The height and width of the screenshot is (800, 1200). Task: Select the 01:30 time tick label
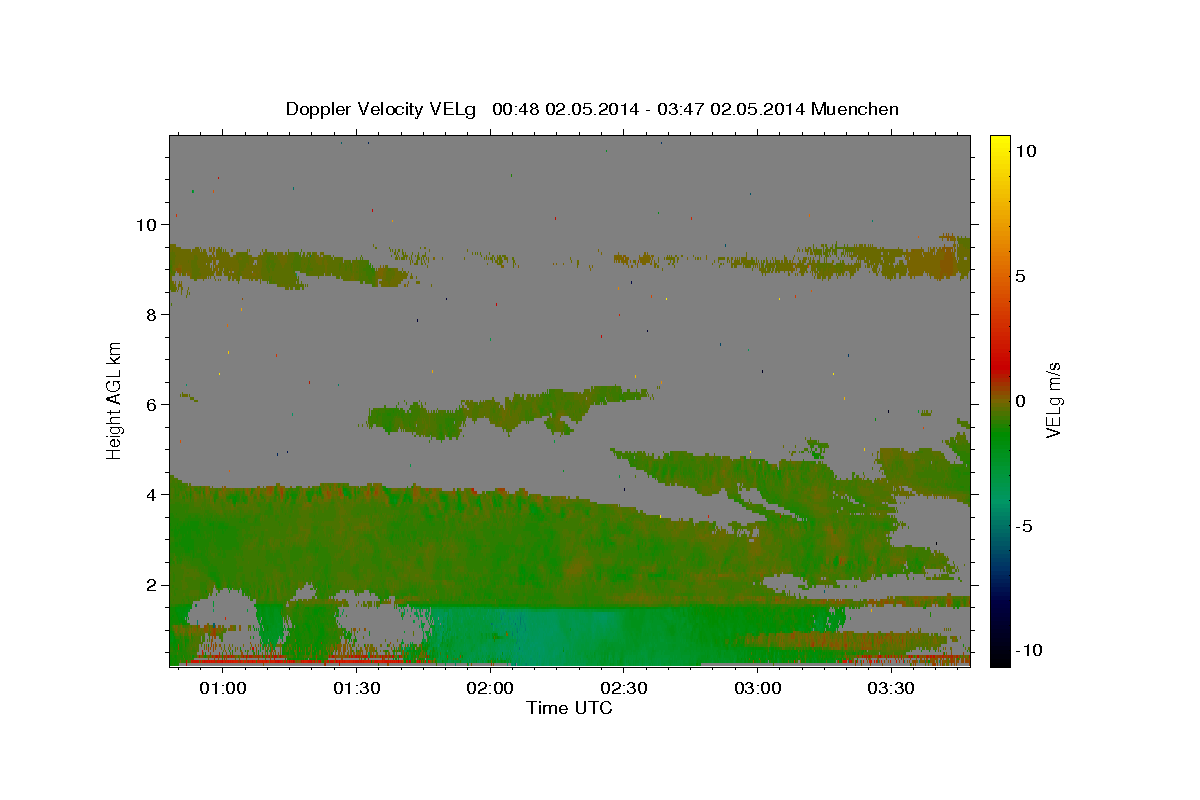coord(357,689)
